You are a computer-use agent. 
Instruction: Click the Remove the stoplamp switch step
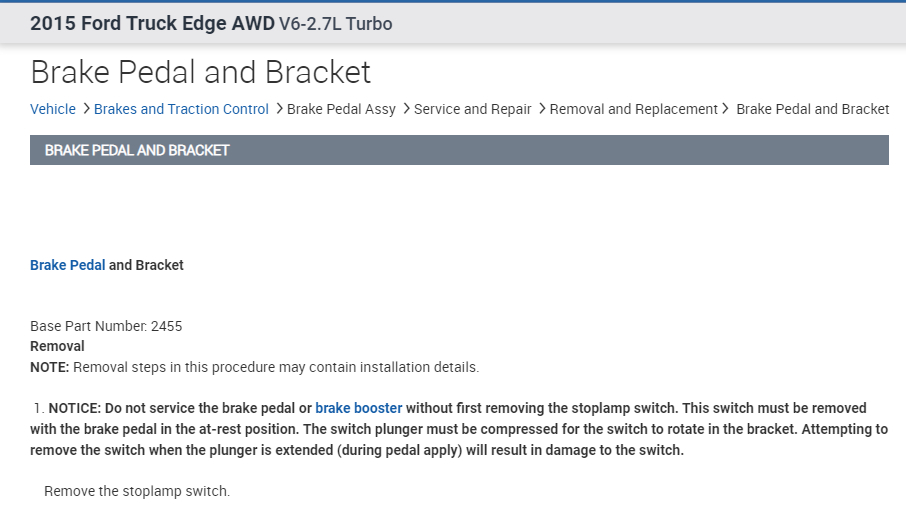[x=137, y=491]
